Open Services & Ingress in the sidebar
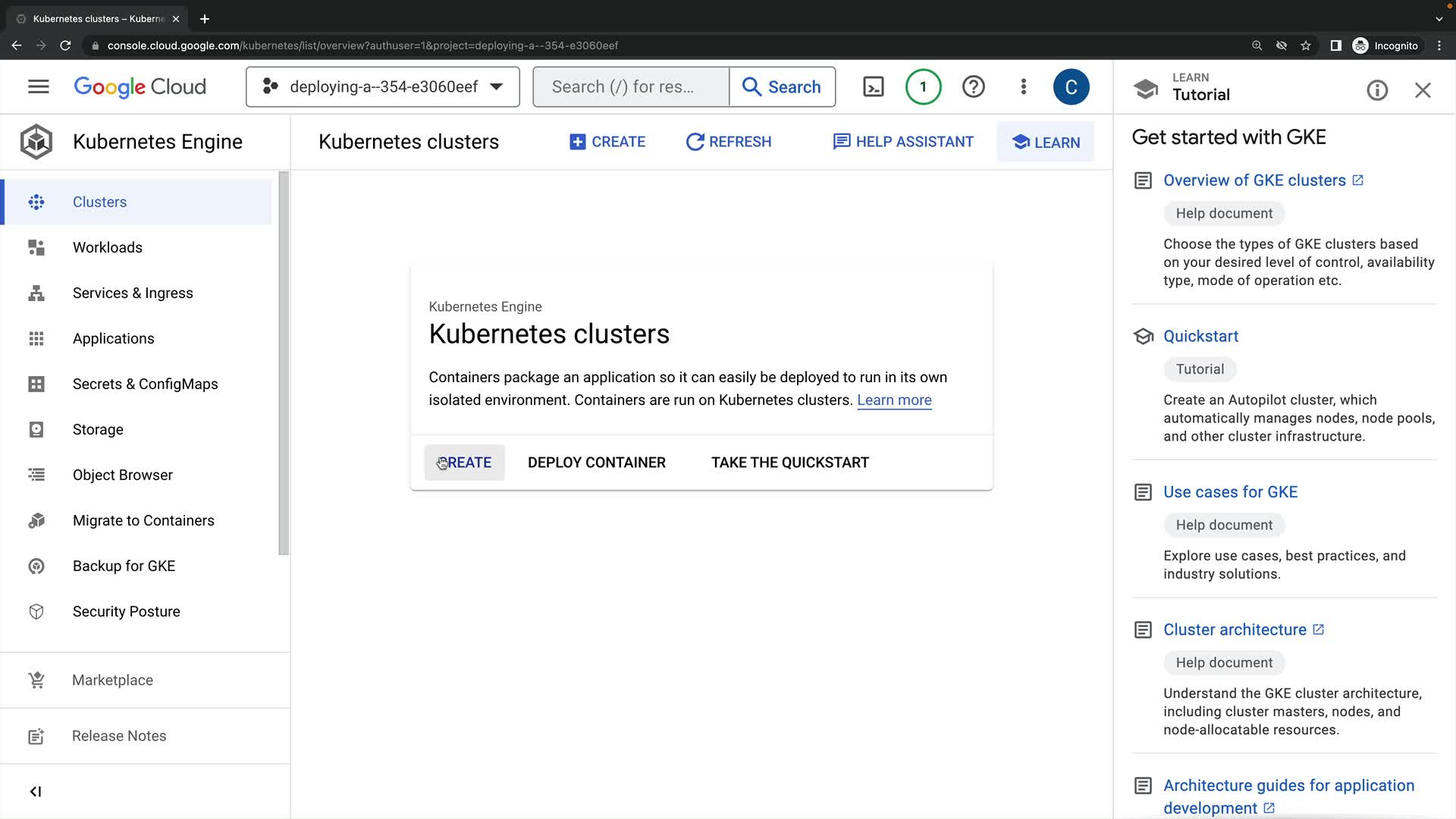The image size is (1456, 819). [133, 293]
